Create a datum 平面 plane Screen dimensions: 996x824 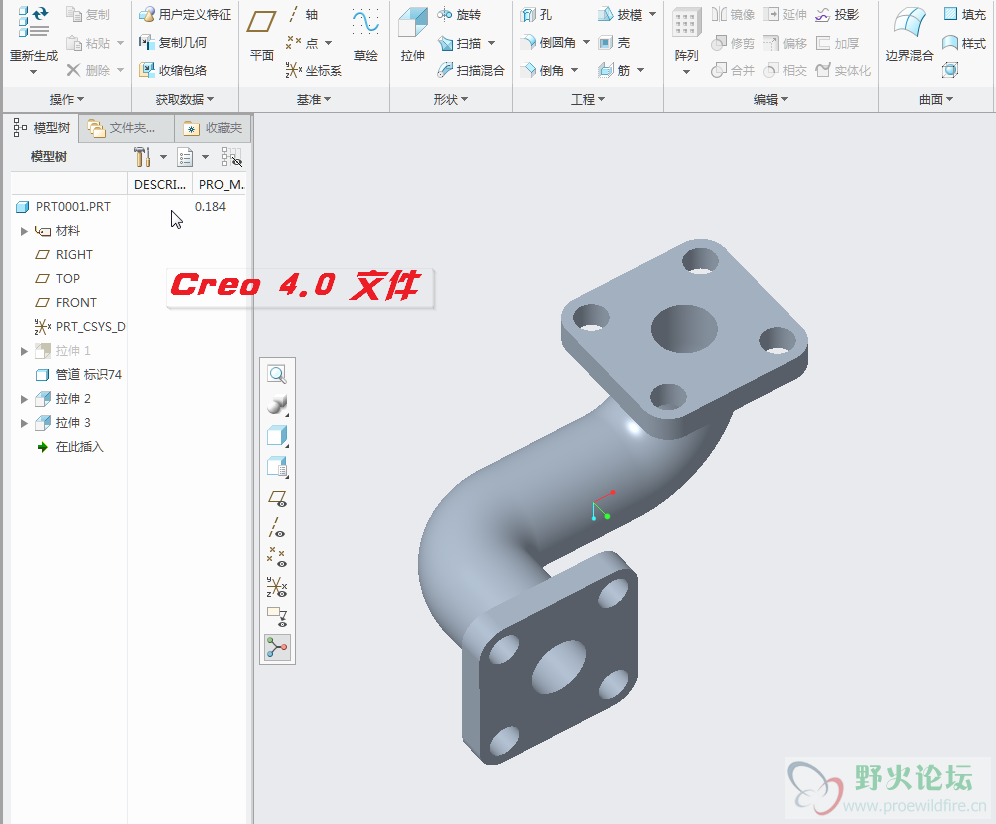(x=262, y=34)
